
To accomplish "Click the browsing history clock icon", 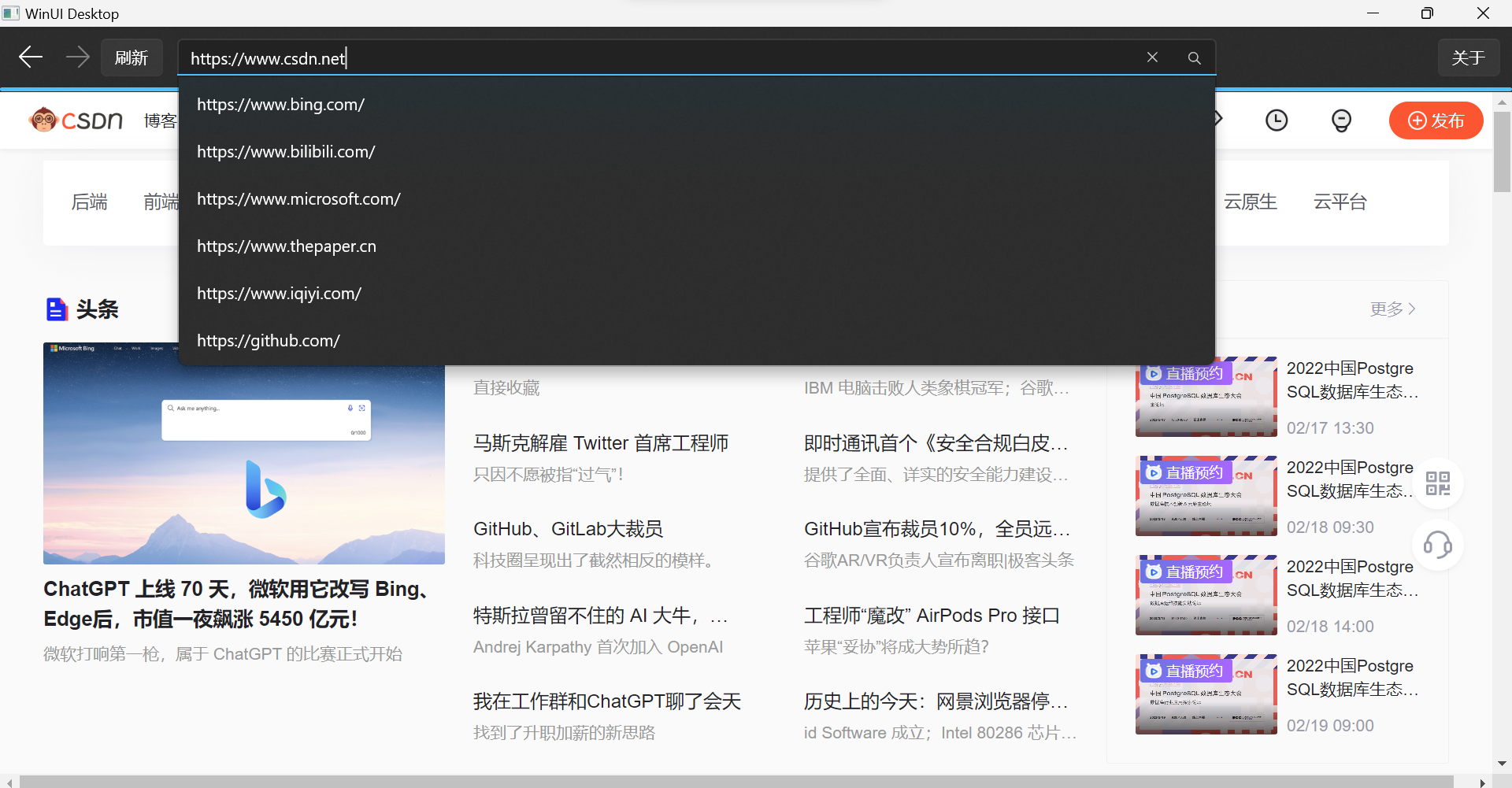I will (1277, 120).
